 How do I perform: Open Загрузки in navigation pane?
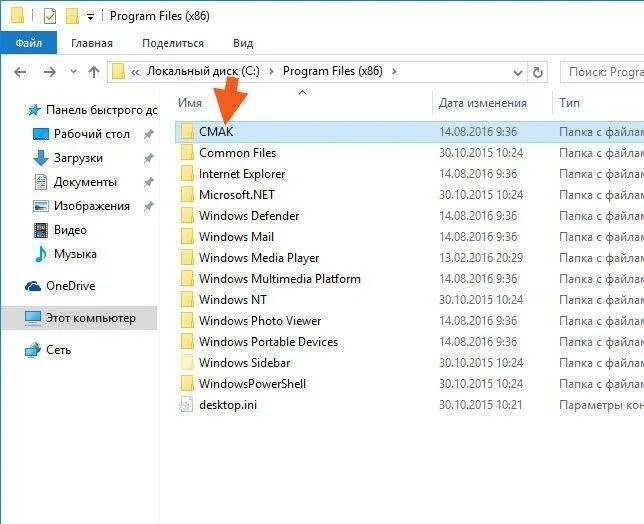point(78,158)
